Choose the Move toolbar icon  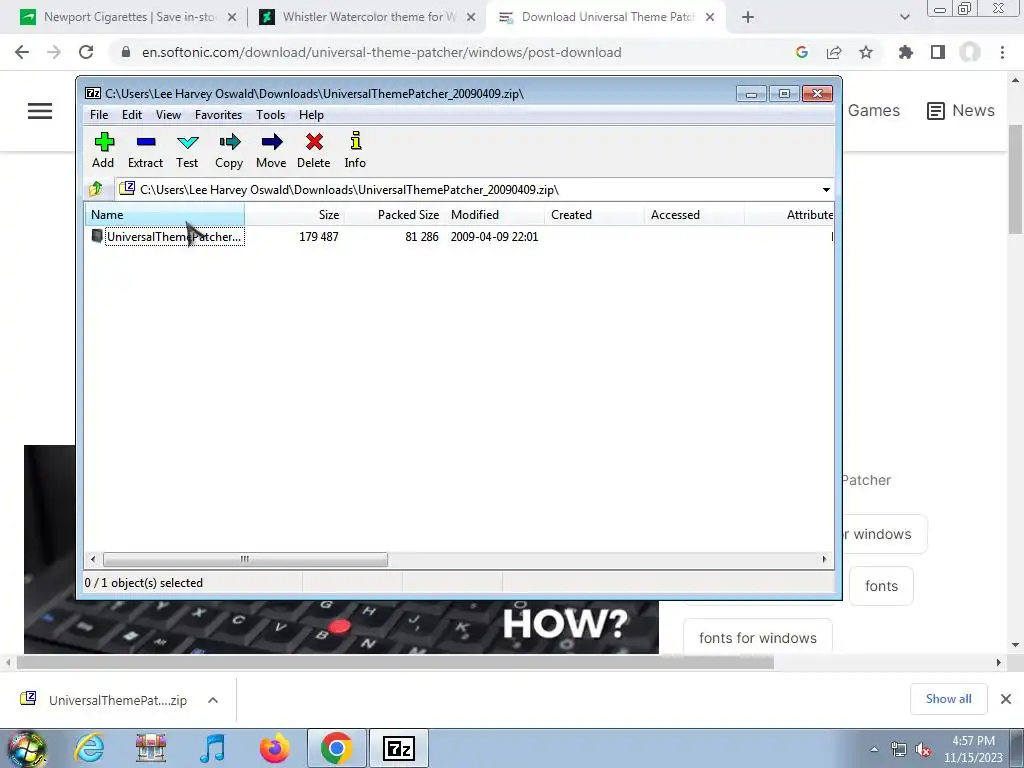point(271,142)
